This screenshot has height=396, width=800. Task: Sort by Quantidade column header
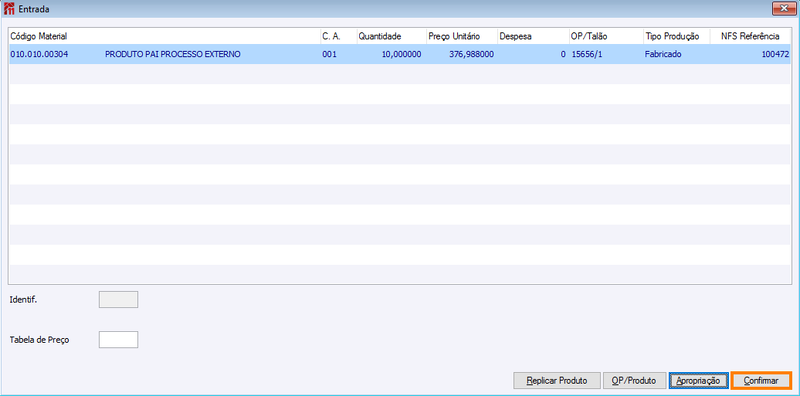pos(391,36)
